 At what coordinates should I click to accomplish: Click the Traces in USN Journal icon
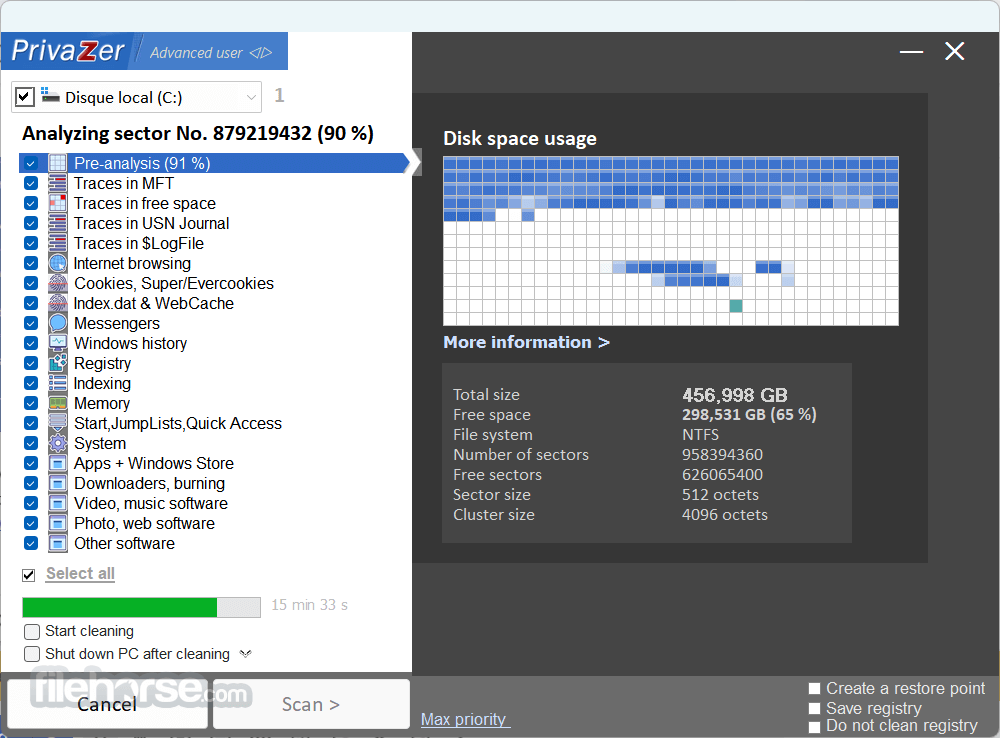coord(57,223)
